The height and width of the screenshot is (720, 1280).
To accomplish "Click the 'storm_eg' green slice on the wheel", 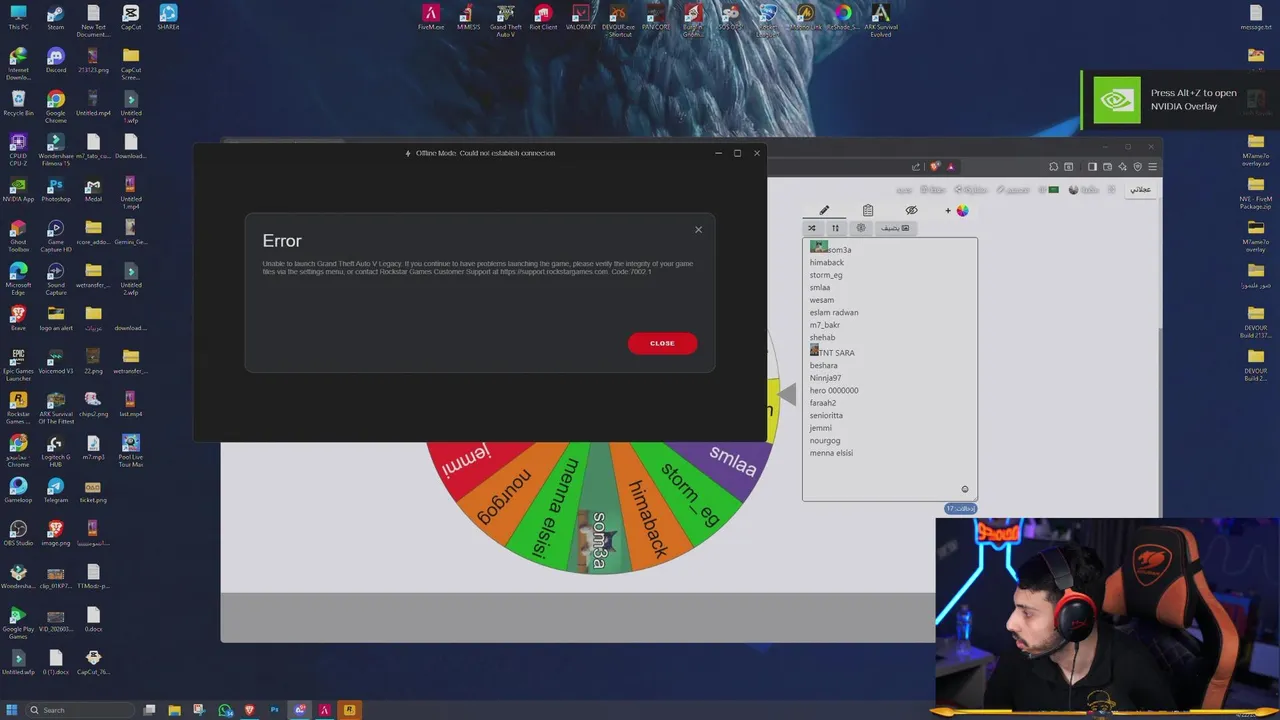I will tap(690, 495).
